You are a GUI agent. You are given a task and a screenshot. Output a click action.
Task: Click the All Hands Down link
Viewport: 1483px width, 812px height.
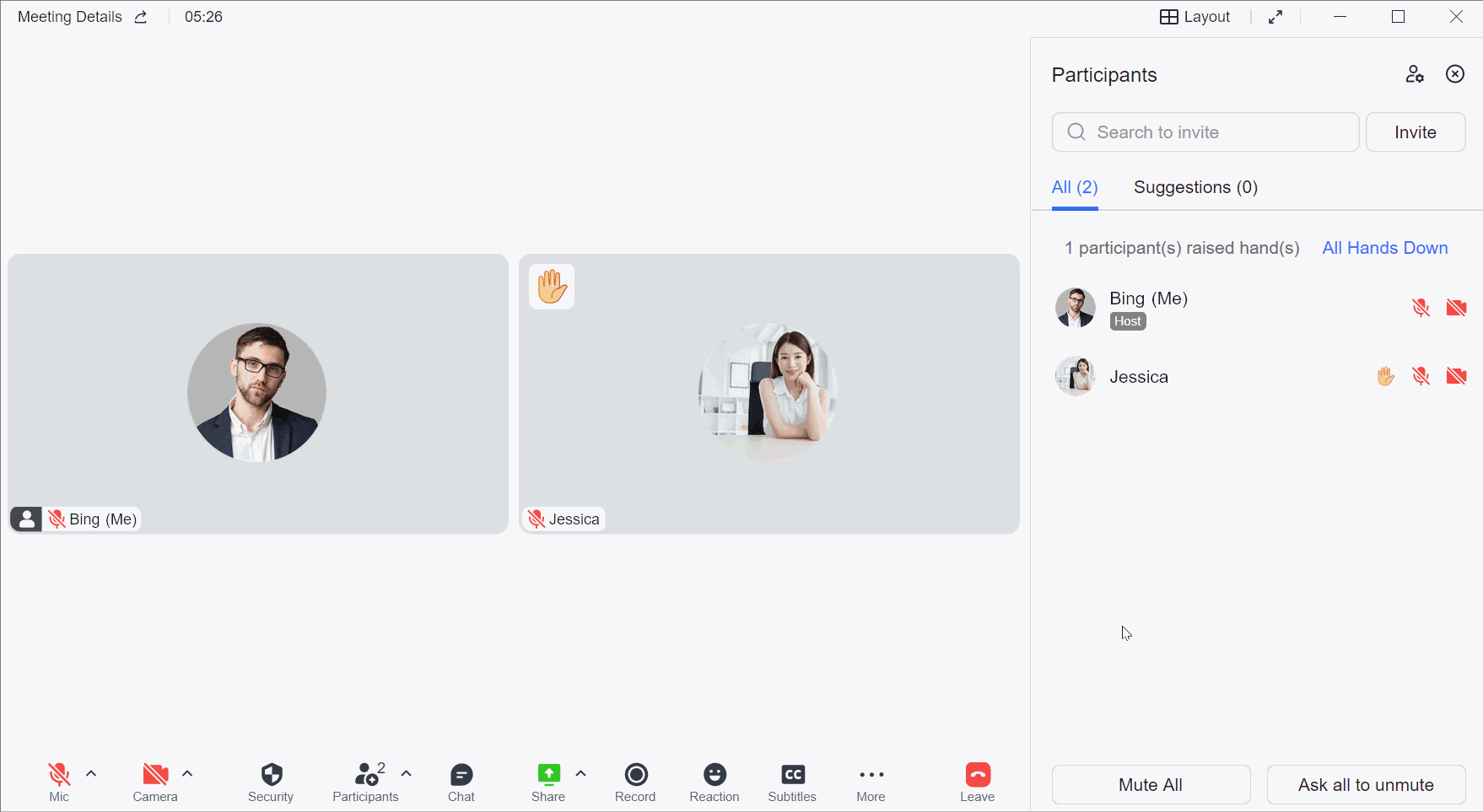[x=1384, y=248]
